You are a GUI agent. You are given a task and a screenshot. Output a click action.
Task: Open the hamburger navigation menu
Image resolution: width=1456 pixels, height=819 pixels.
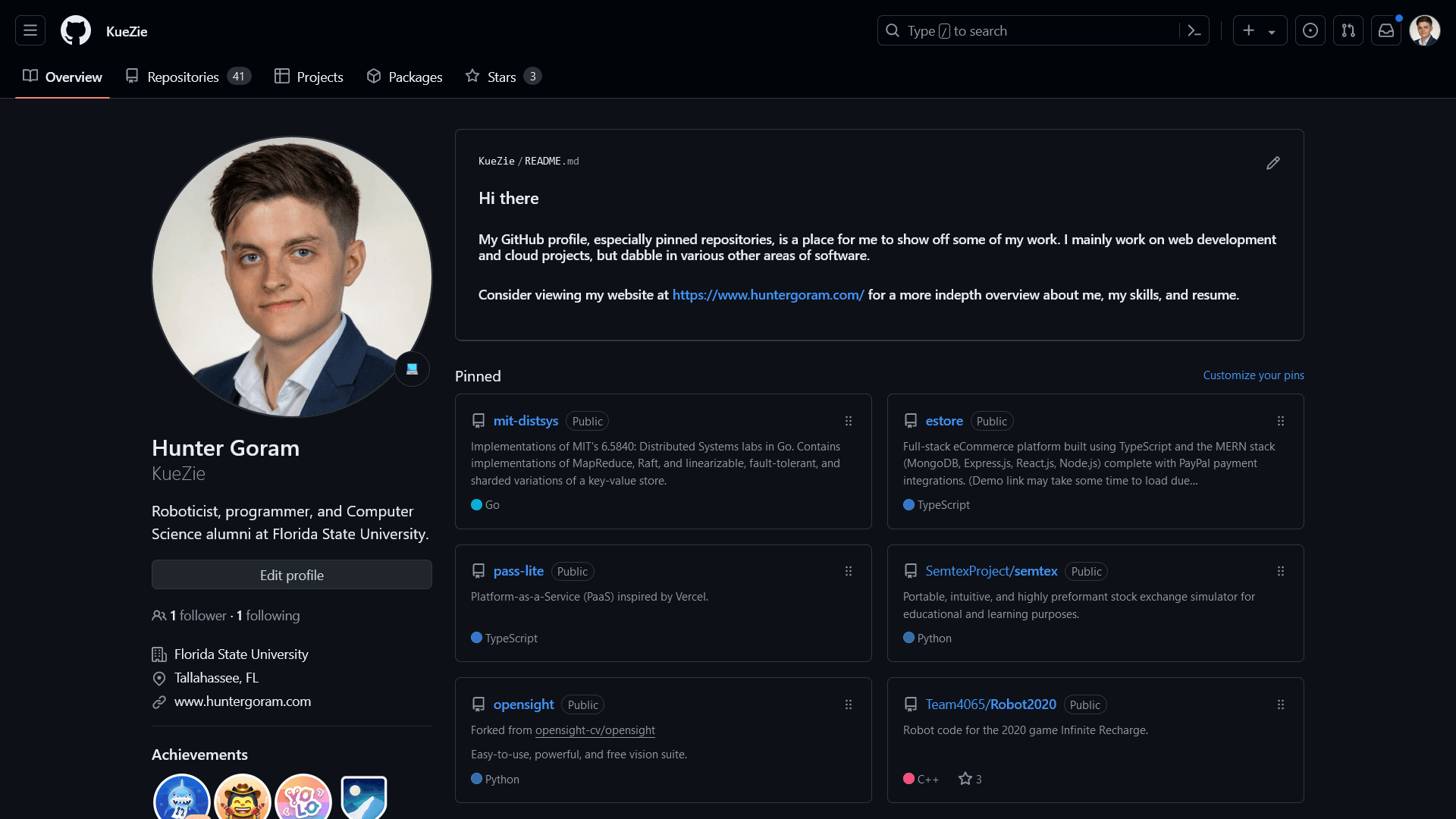(30, 30)
